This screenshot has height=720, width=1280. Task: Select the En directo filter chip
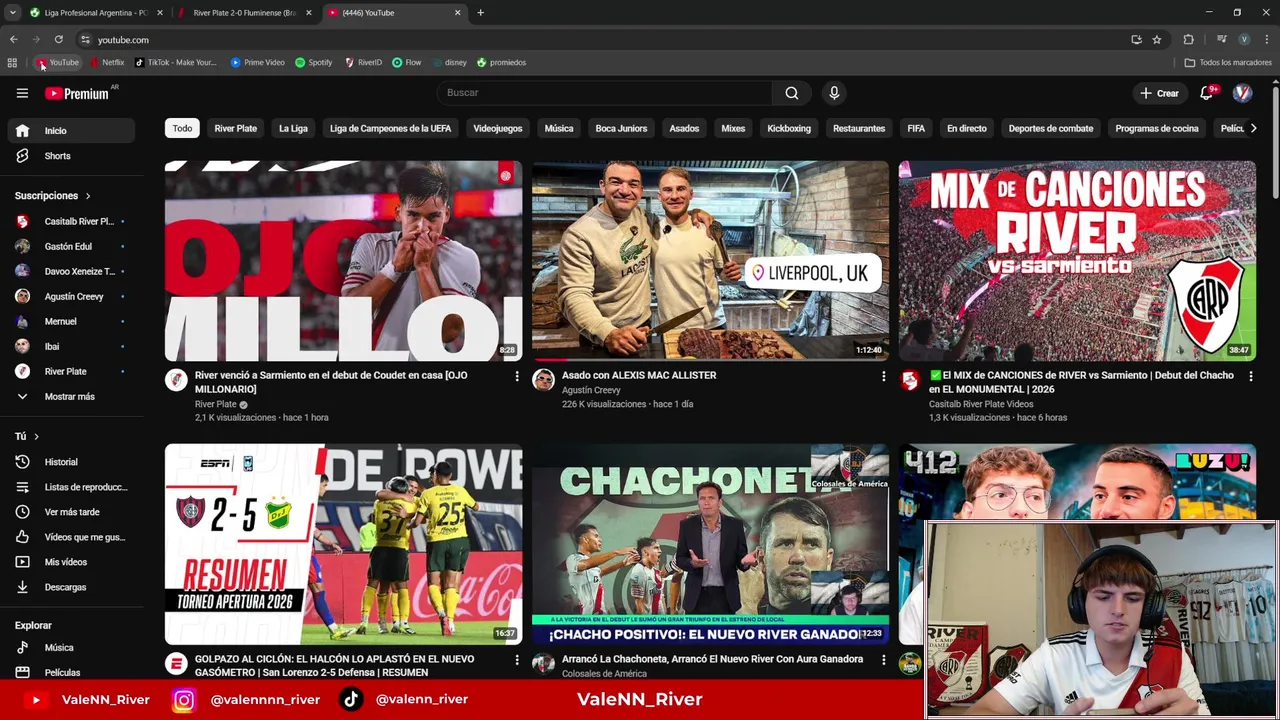pos(967,128)
